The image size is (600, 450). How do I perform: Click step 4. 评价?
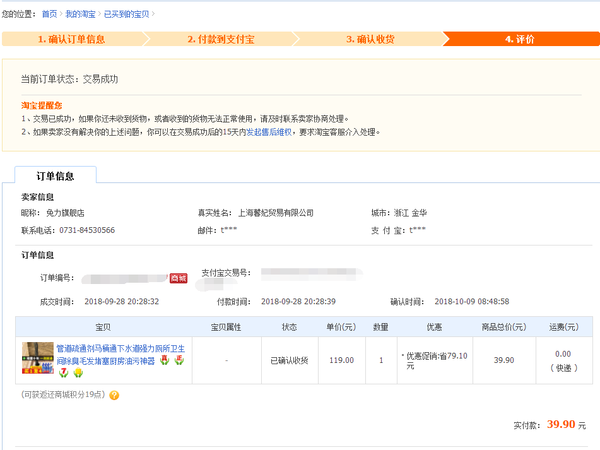520,39
